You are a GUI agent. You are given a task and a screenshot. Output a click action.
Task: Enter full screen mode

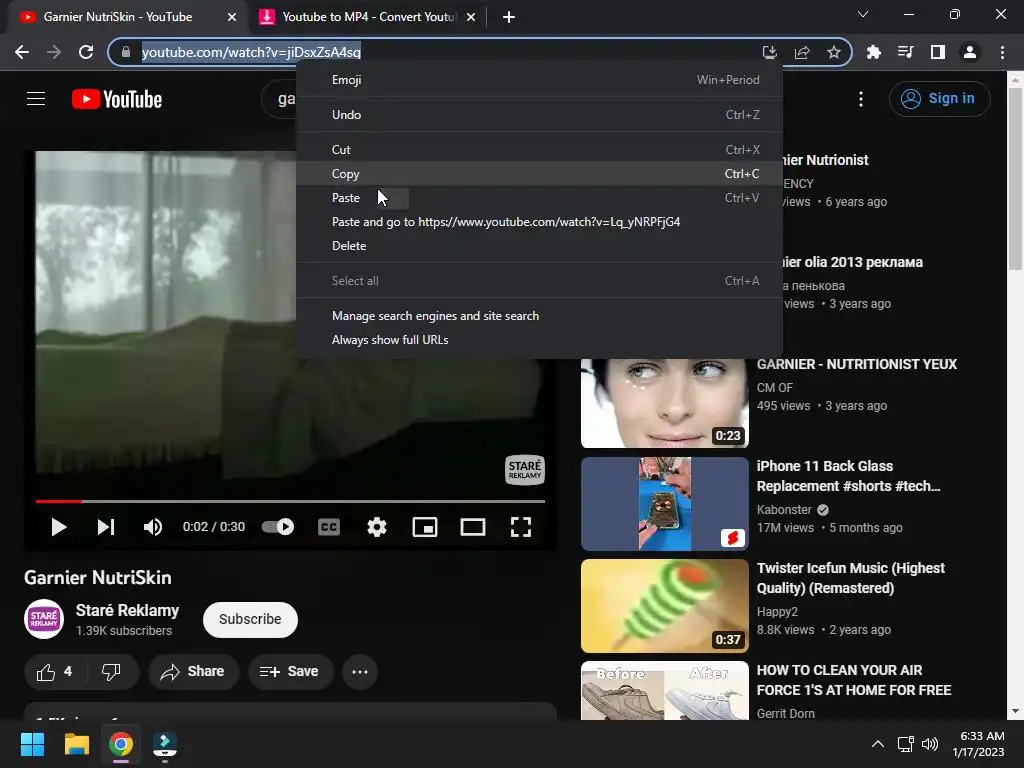coord(520,527)
